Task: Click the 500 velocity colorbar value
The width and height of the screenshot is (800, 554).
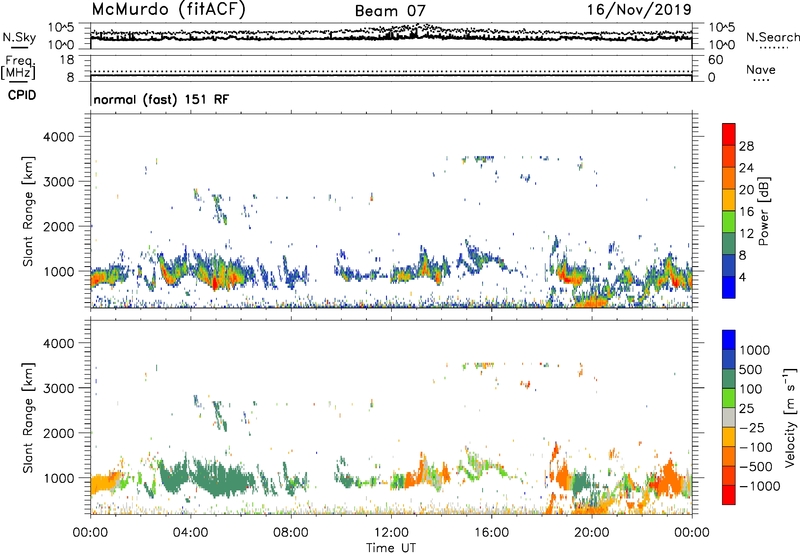Action: [751, 370]
